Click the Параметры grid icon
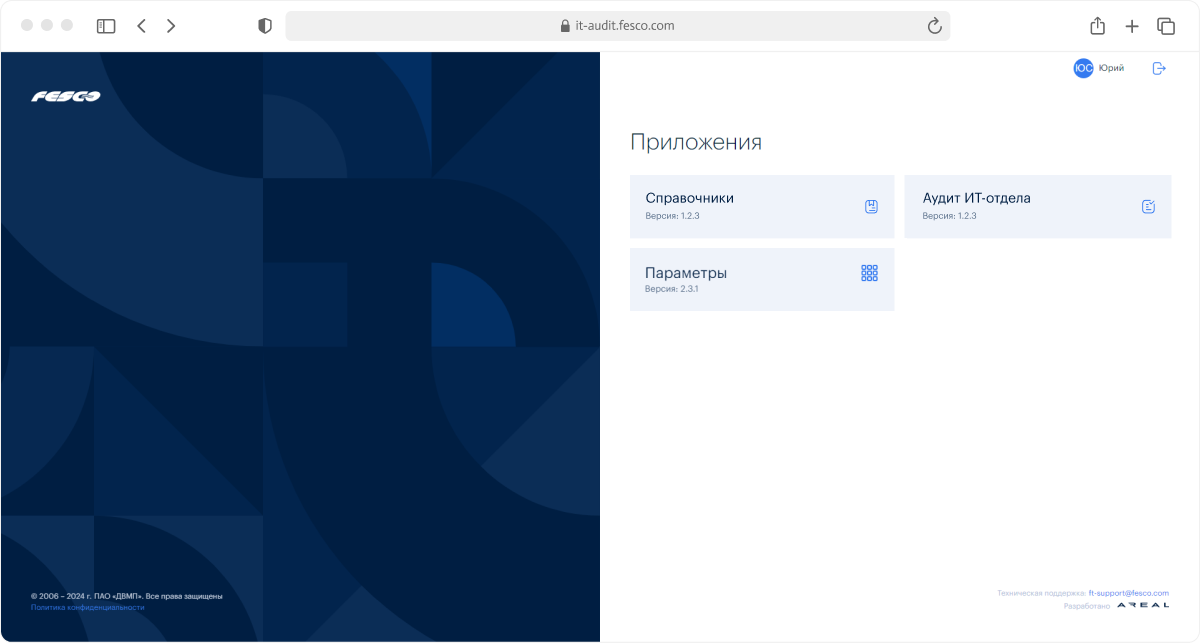1200x643 pixels. 869,273
